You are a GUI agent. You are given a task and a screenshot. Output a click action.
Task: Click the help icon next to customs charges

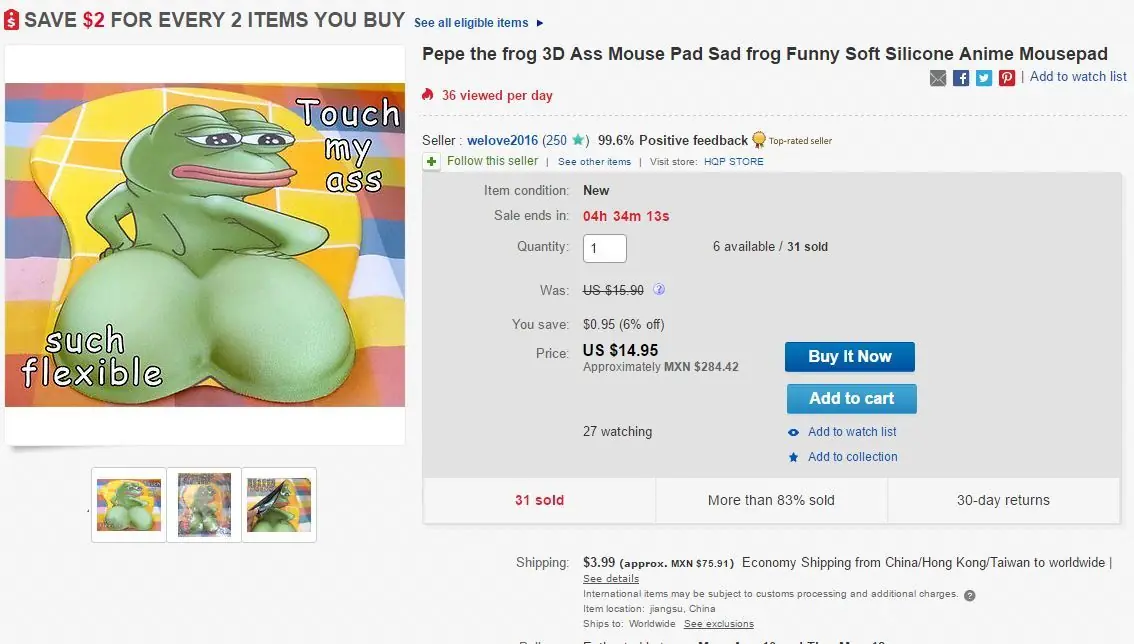click(x=969, y=595)
